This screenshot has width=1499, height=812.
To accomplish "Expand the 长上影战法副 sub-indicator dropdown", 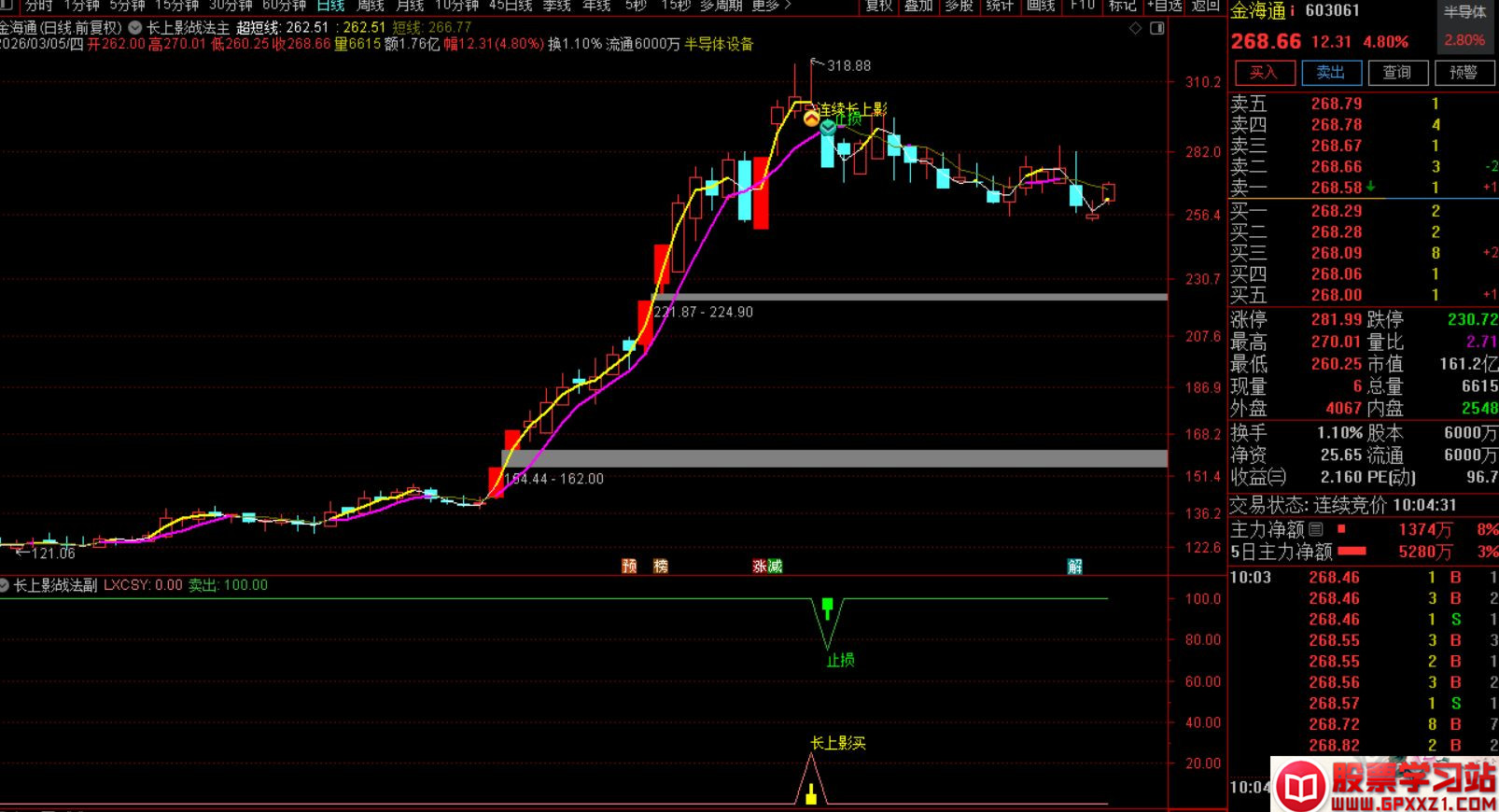I will 5,585.
